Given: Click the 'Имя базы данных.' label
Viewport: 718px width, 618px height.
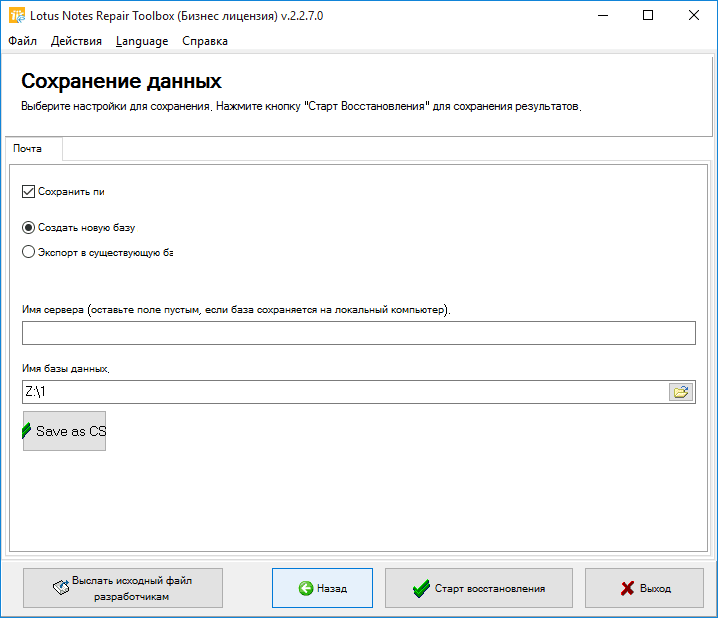Looking at the screenshot, I should (66, 369).
